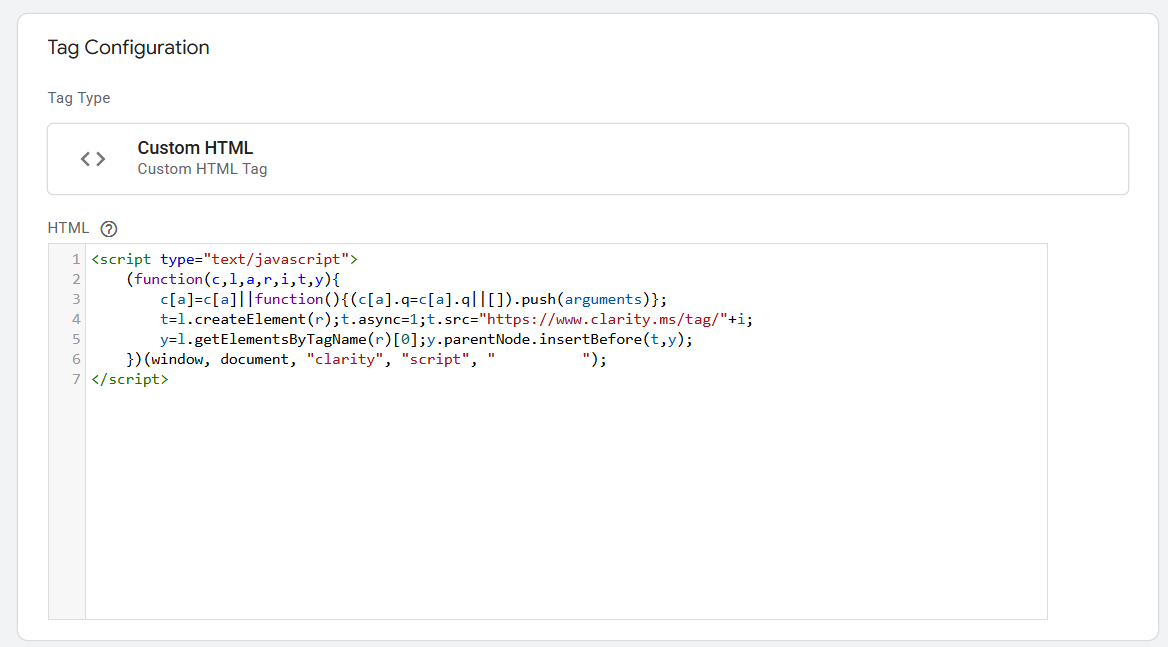The image size is (1168, 647).
Task: Click line number 3 in the gutter
Action: tap(76, 299)
